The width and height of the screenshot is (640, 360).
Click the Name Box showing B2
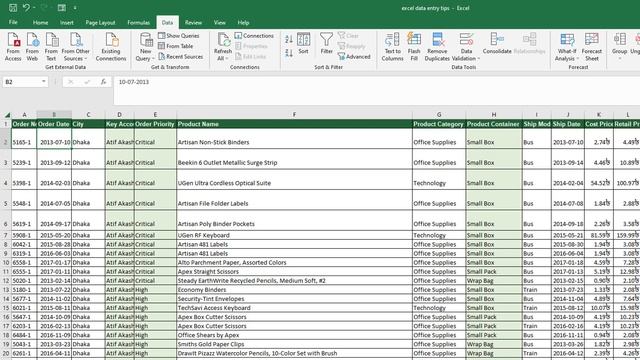(22, 82)
